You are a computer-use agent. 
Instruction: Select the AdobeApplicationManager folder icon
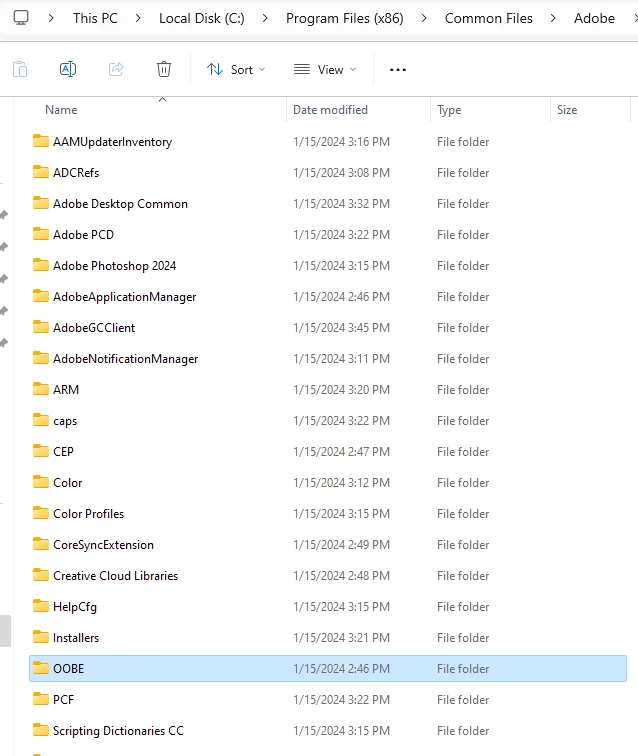(41, 296)
